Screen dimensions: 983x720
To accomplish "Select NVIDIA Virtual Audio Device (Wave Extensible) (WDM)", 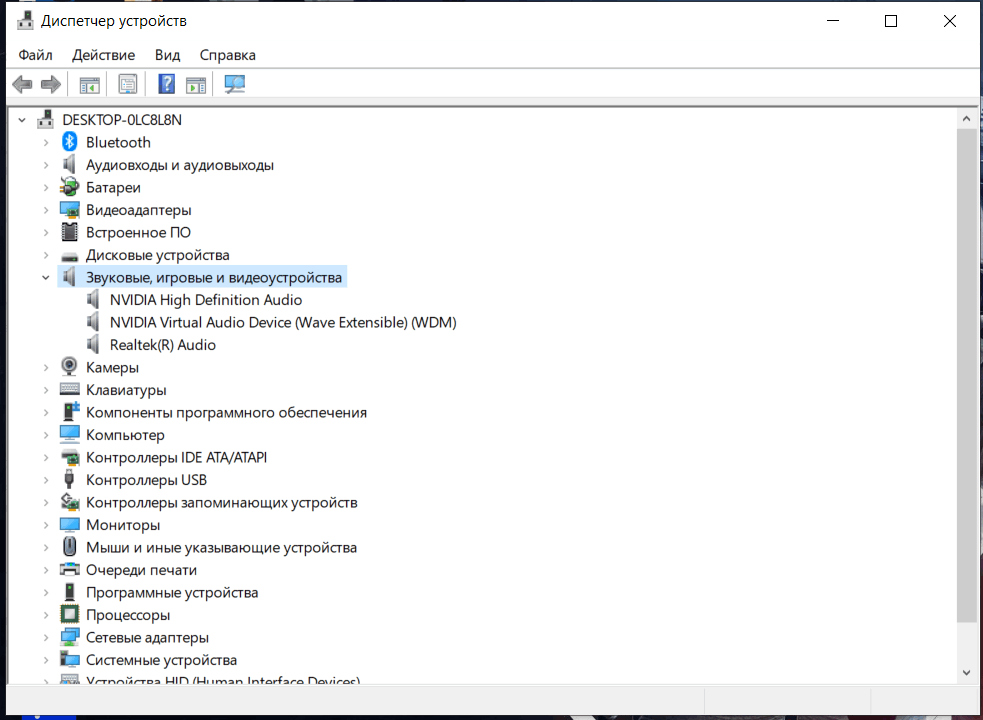I will click(283, 322).
